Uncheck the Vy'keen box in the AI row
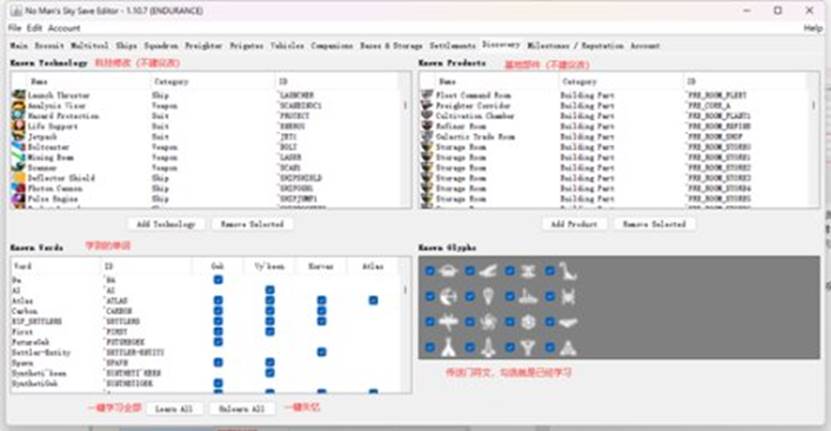 point(270,290)
